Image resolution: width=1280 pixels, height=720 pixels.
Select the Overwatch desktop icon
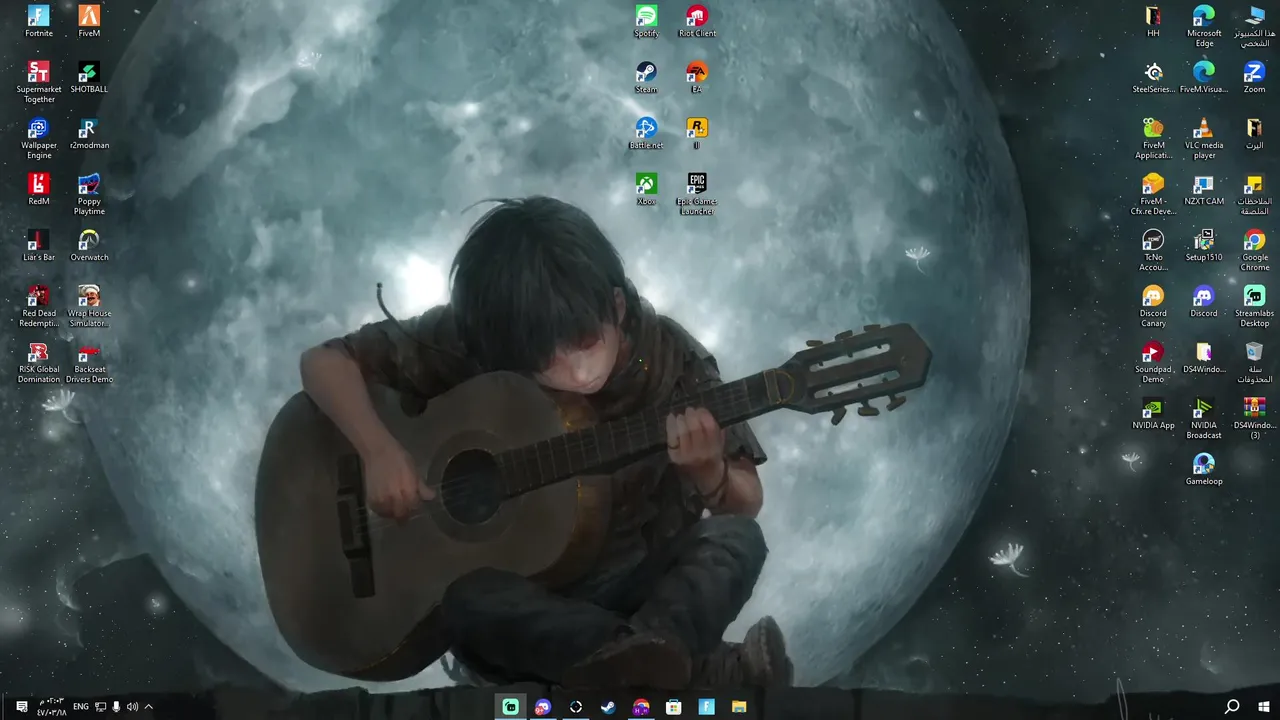89,245
